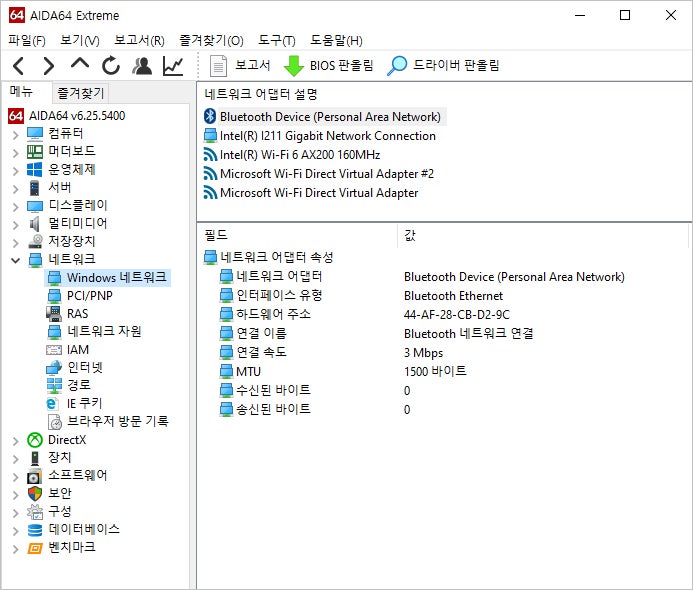Go forward with the right arrow toolbar icon
Screen dimensions: 693x590
click(x=48, y=66)
